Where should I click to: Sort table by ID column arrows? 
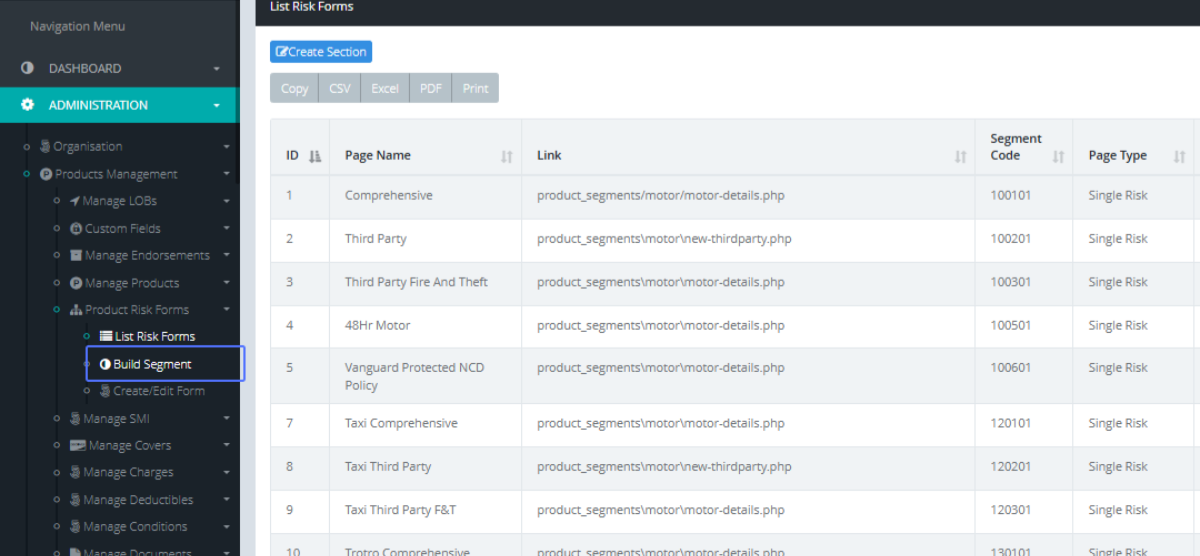click(315, 156)
